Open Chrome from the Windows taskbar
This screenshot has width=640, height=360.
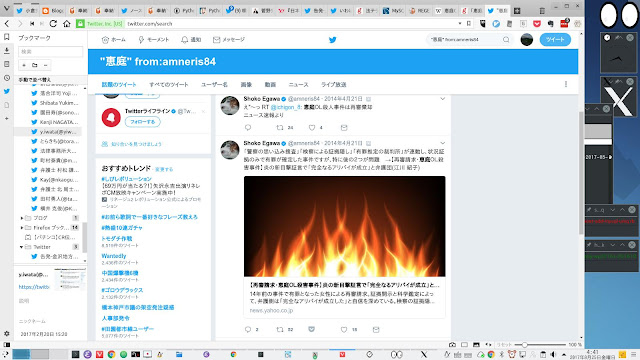tap(111, 354)
